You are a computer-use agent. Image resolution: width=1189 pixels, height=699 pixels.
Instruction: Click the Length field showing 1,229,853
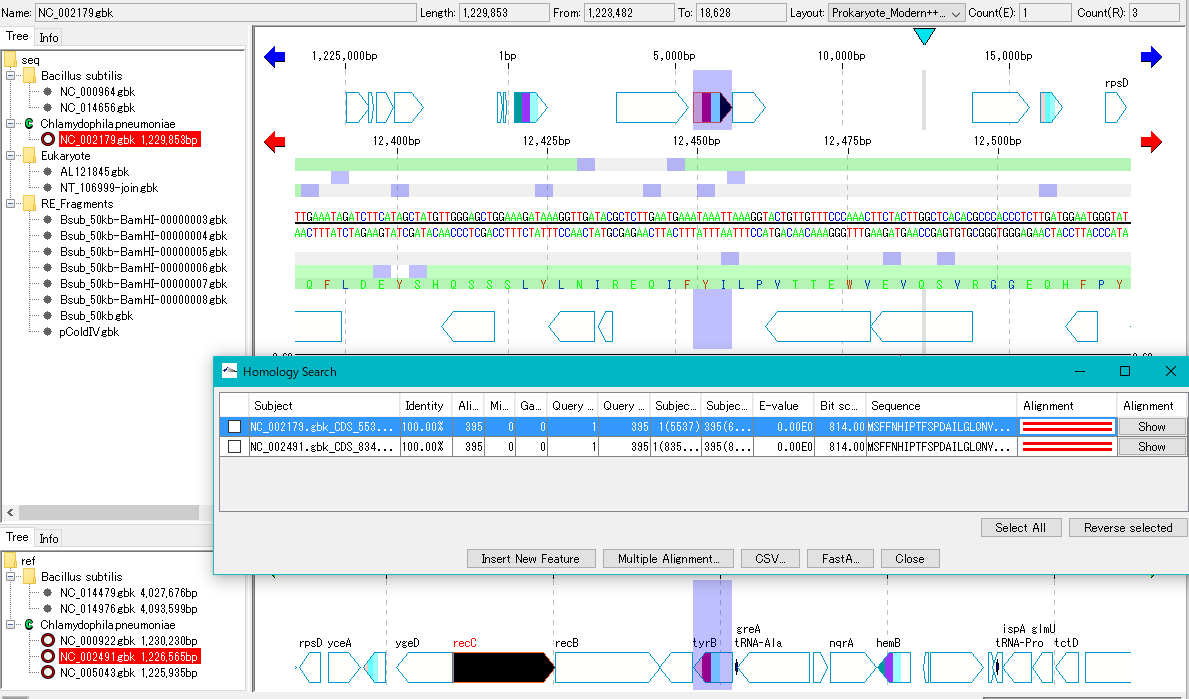click(504, 13)
